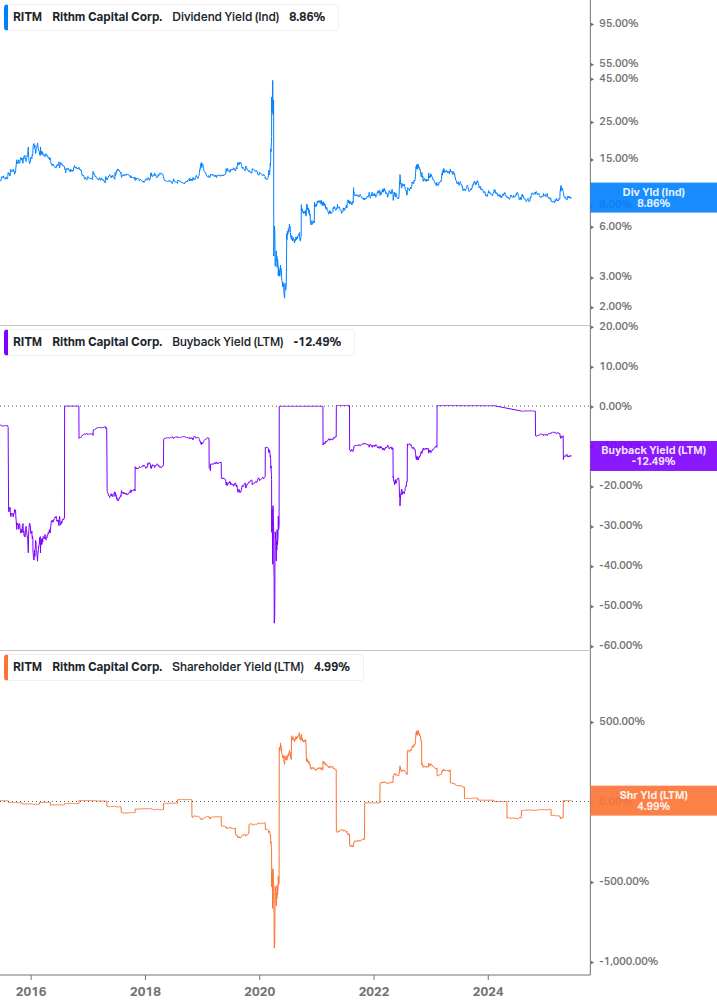Click the Buyback Yield (LTM) legend label
This screenshot has height=1005, width=717.
[227, 342]
